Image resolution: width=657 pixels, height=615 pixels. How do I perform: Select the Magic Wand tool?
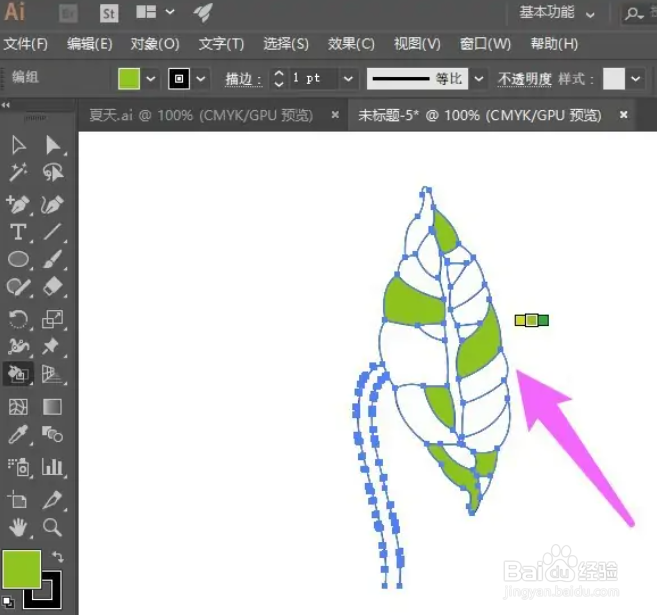pos(18,172)
